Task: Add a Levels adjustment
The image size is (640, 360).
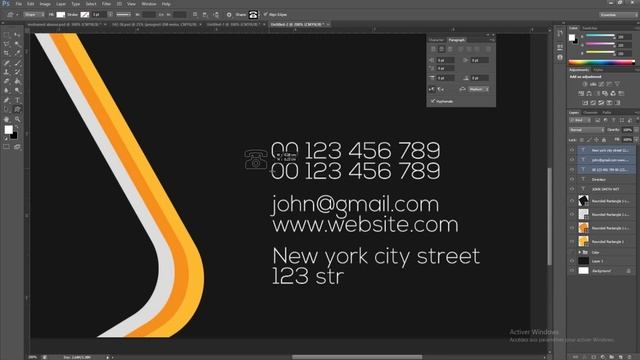Action: coord(593,84)
